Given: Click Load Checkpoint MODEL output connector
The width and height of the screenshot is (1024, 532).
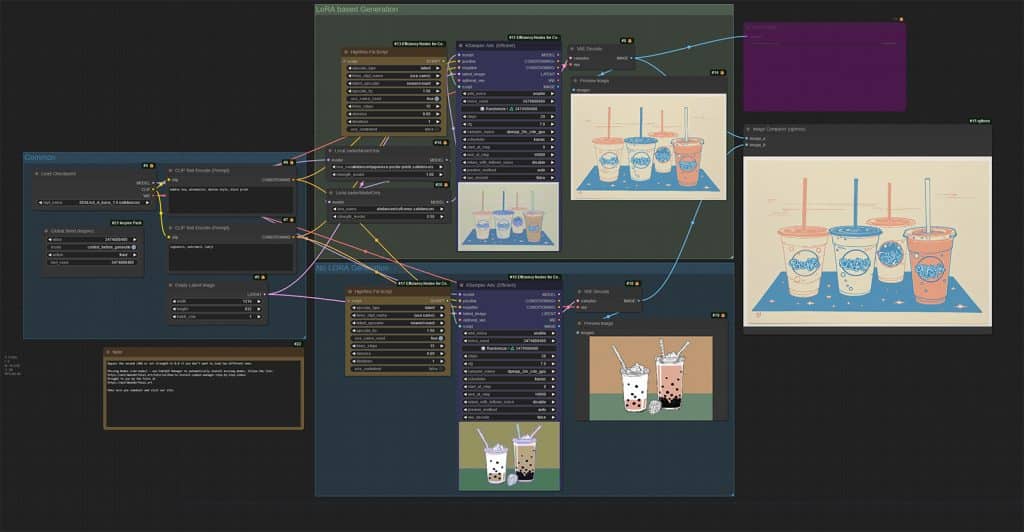Looking at the screenshot, I should tap(154, 183).
